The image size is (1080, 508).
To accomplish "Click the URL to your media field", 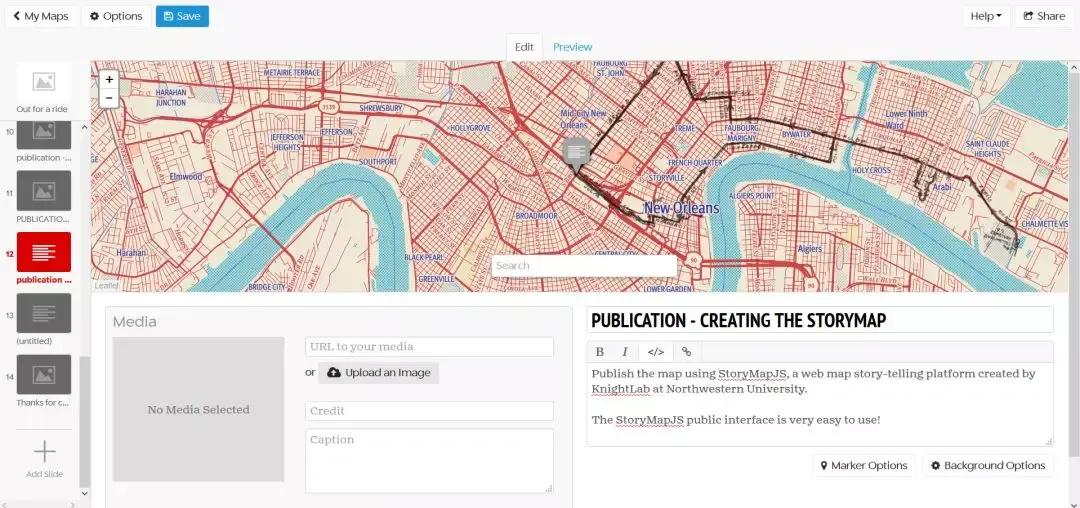I will 429,347.
